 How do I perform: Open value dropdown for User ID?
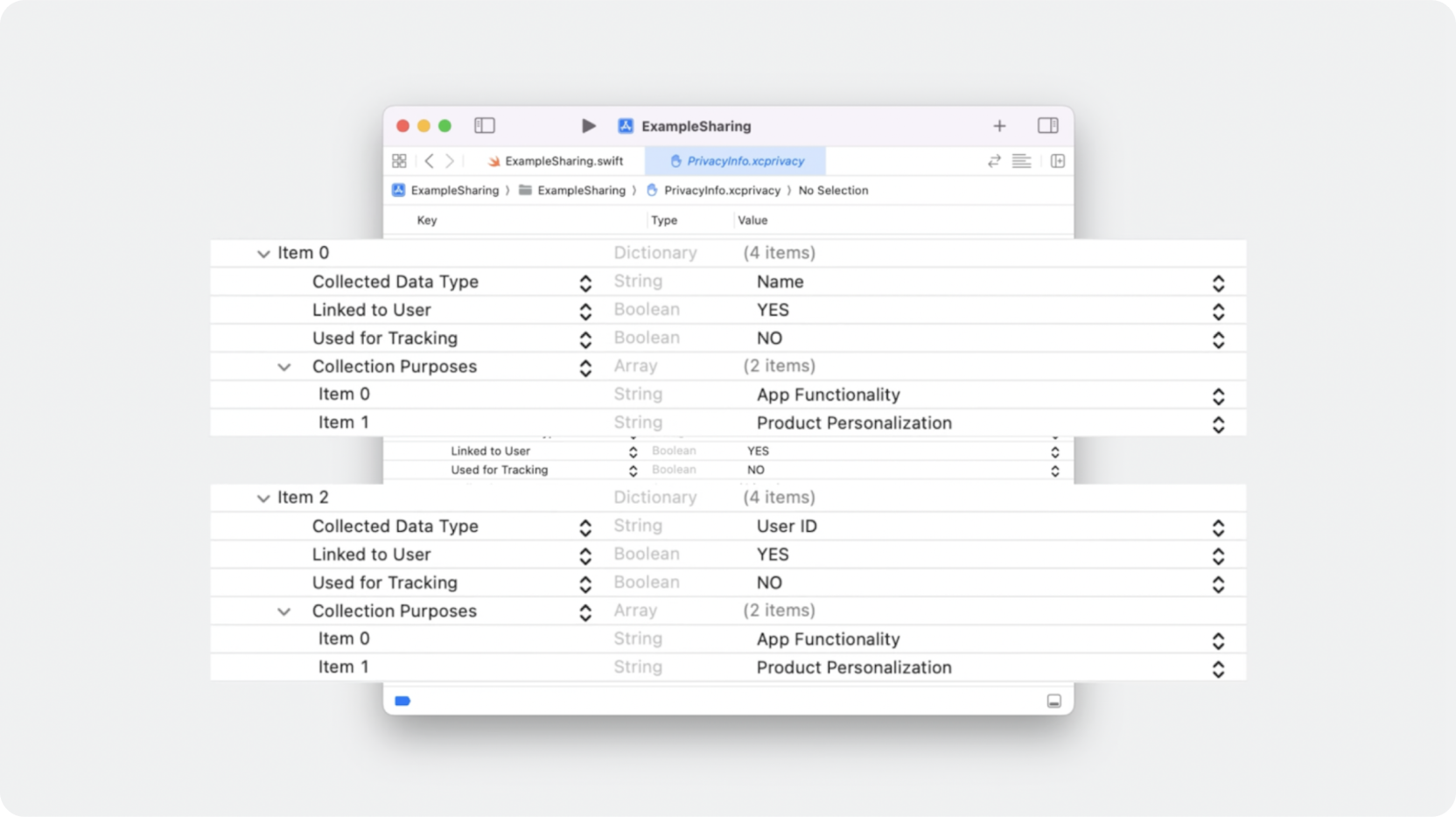[1218, 527]
